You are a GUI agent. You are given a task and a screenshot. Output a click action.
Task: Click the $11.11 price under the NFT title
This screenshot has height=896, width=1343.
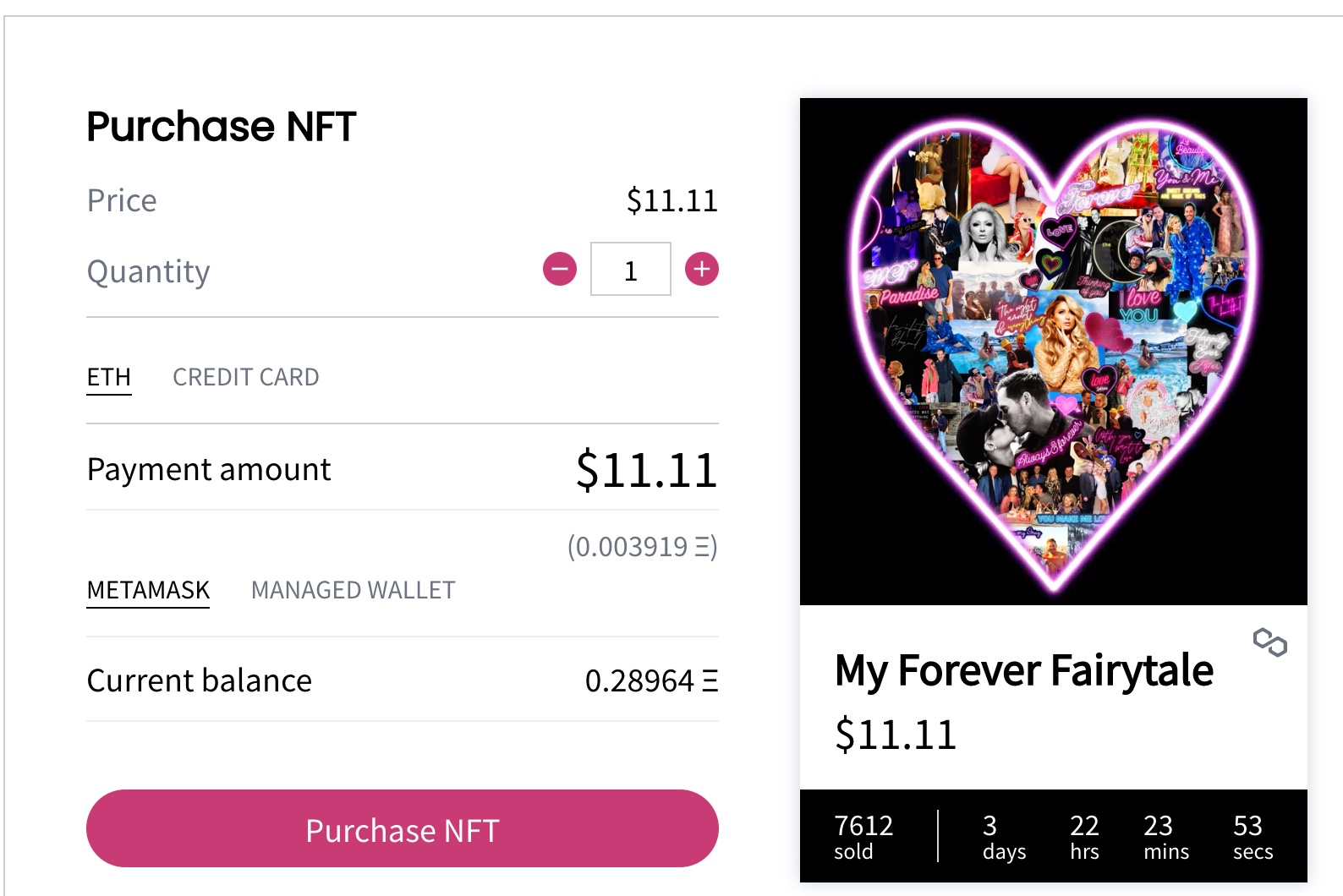(x=896, y=735)
